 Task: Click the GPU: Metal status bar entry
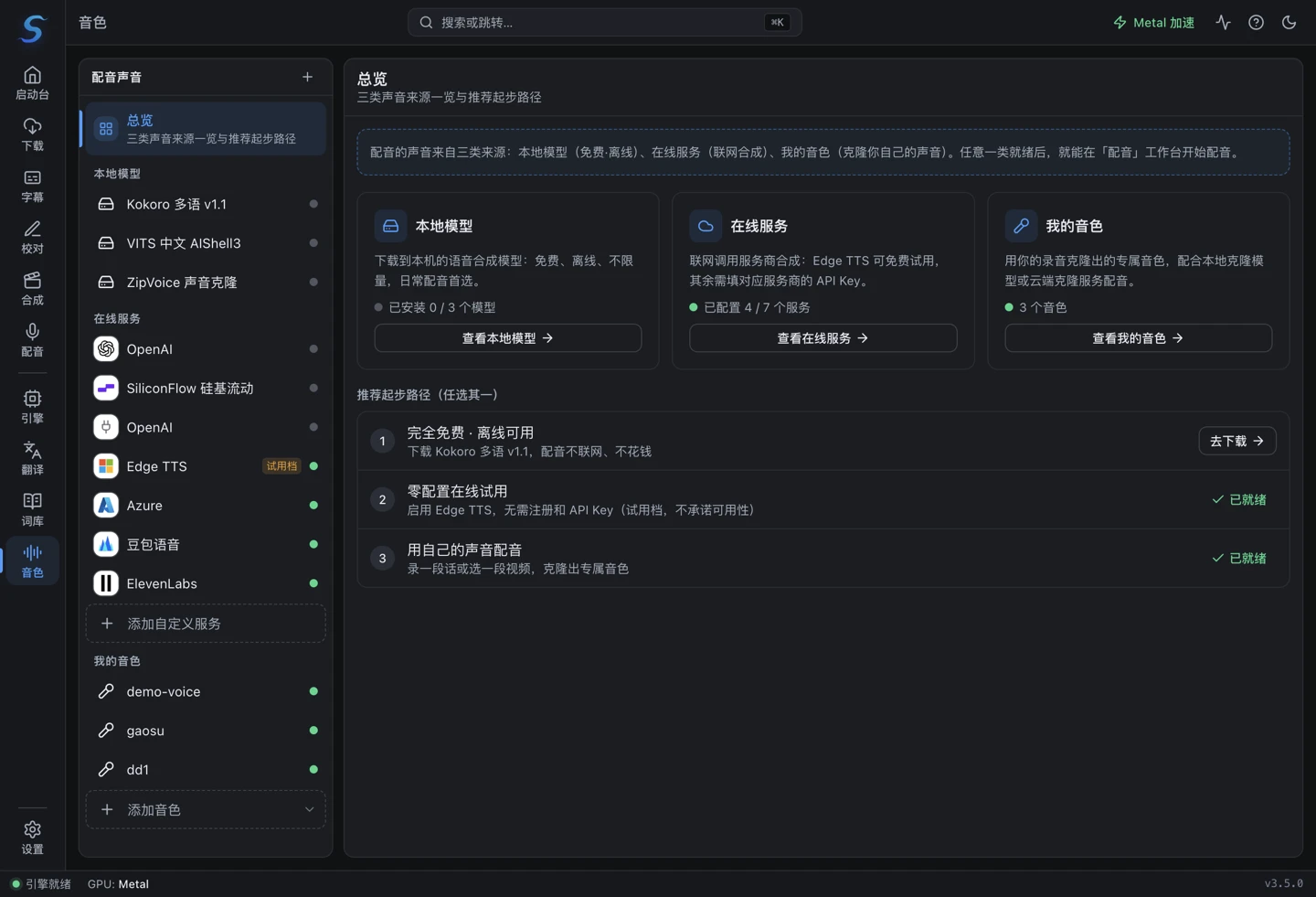(118, 884)
